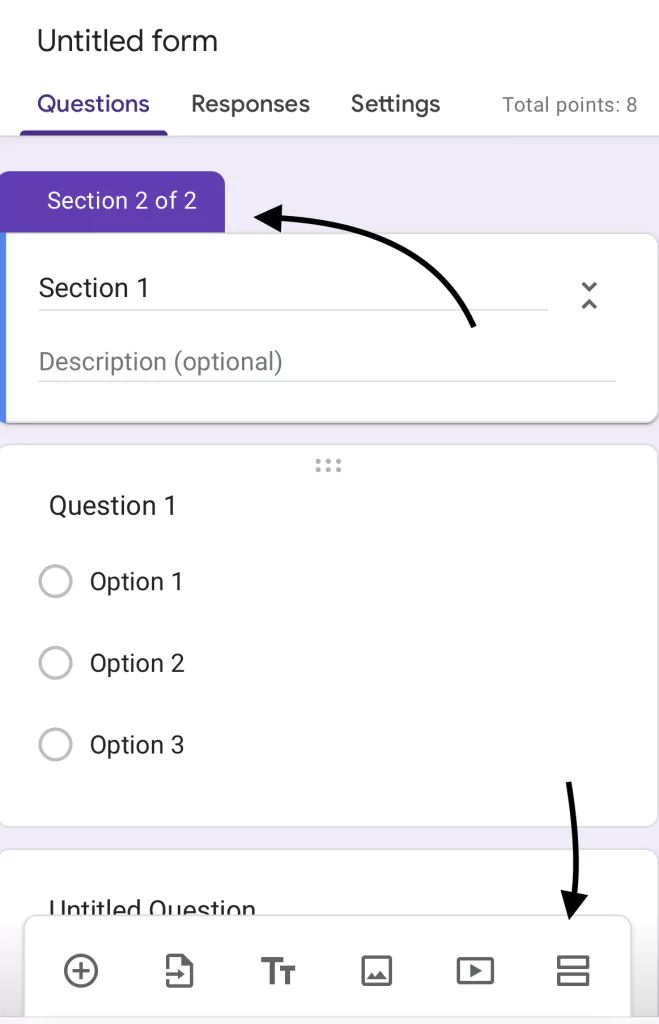Expand the Untitled Question card
Screen dimensions: 659x1024
tap(152, 905)
